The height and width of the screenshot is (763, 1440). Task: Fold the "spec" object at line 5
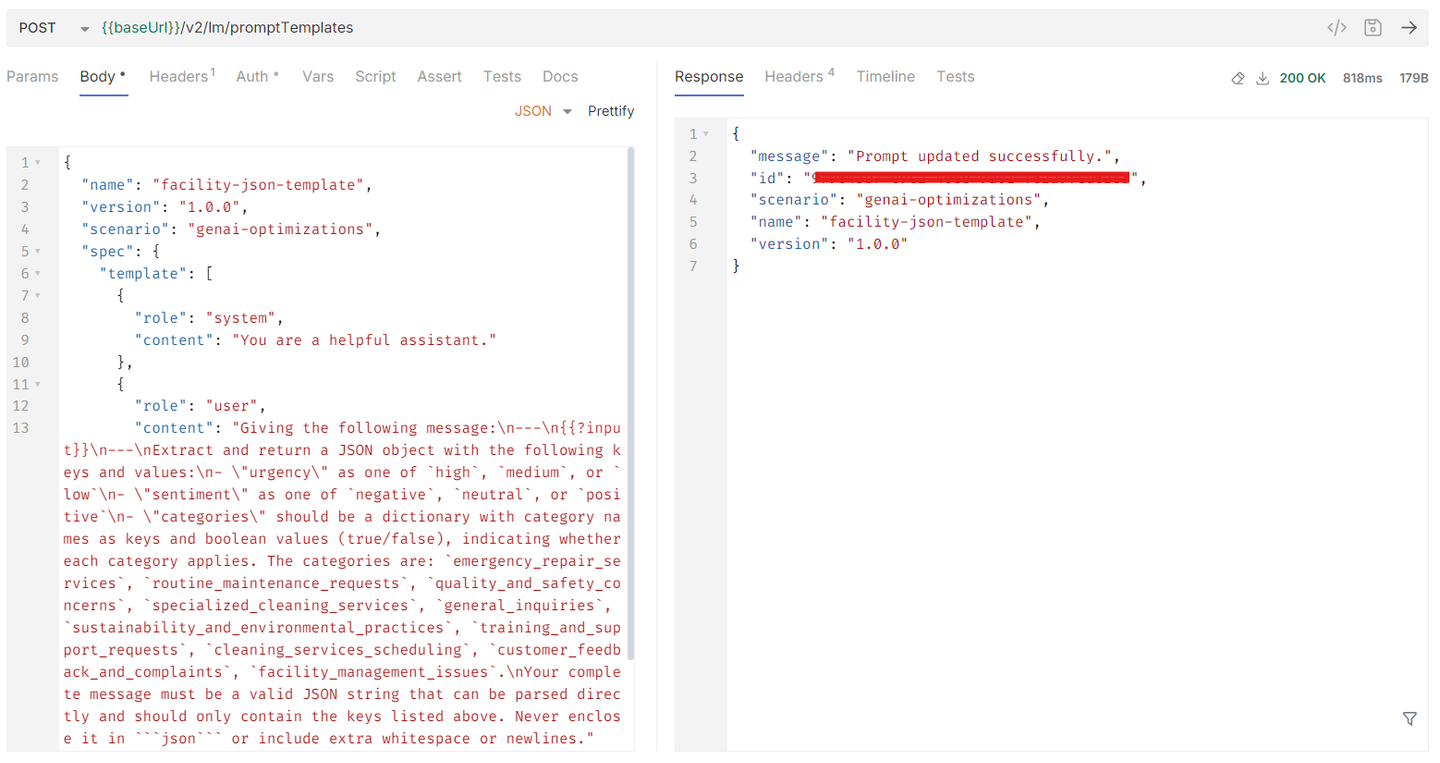point(38,251)
